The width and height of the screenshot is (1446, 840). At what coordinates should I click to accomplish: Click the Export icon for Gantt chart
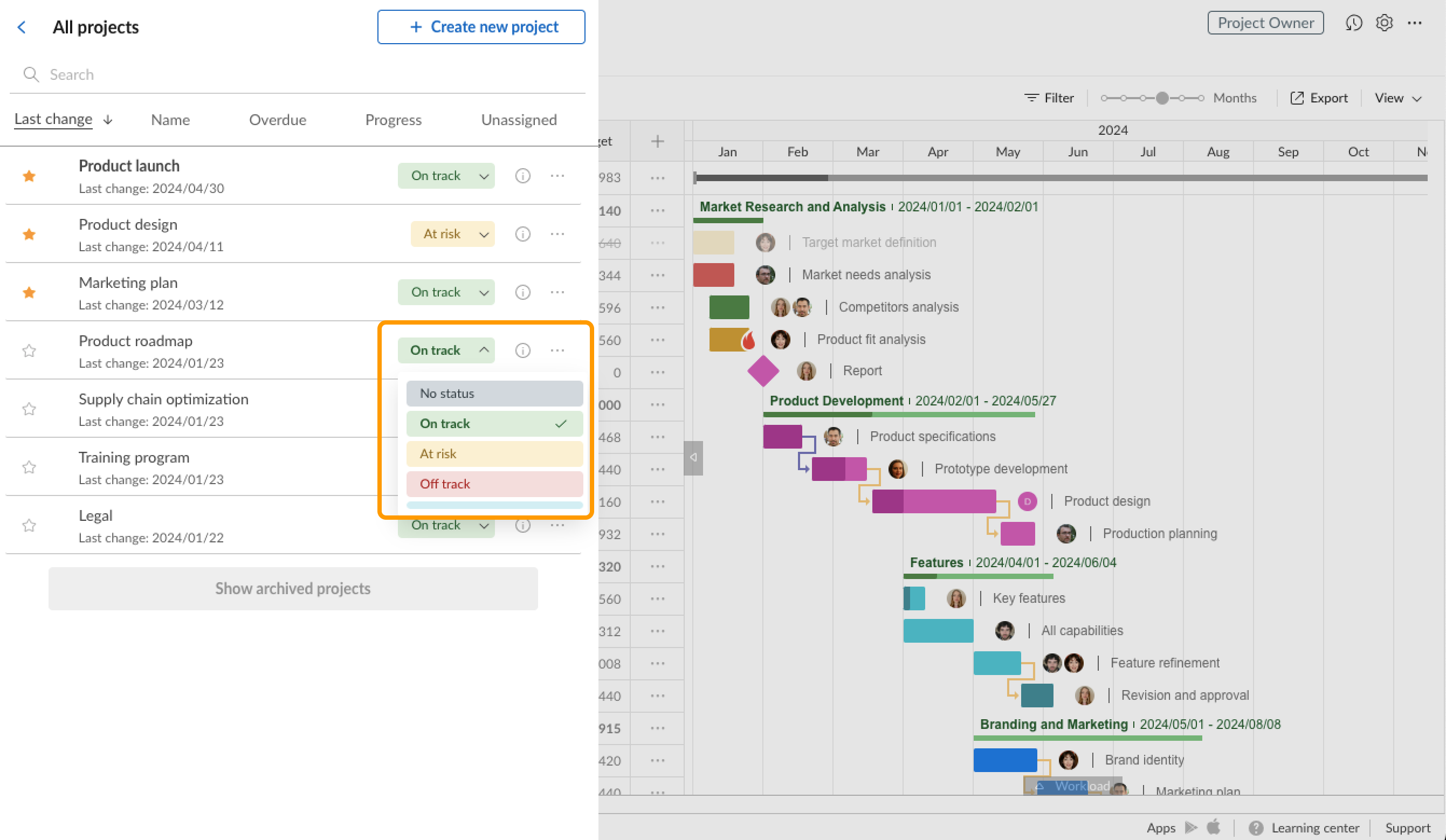pyautogui.click(x=1297, y=97)
